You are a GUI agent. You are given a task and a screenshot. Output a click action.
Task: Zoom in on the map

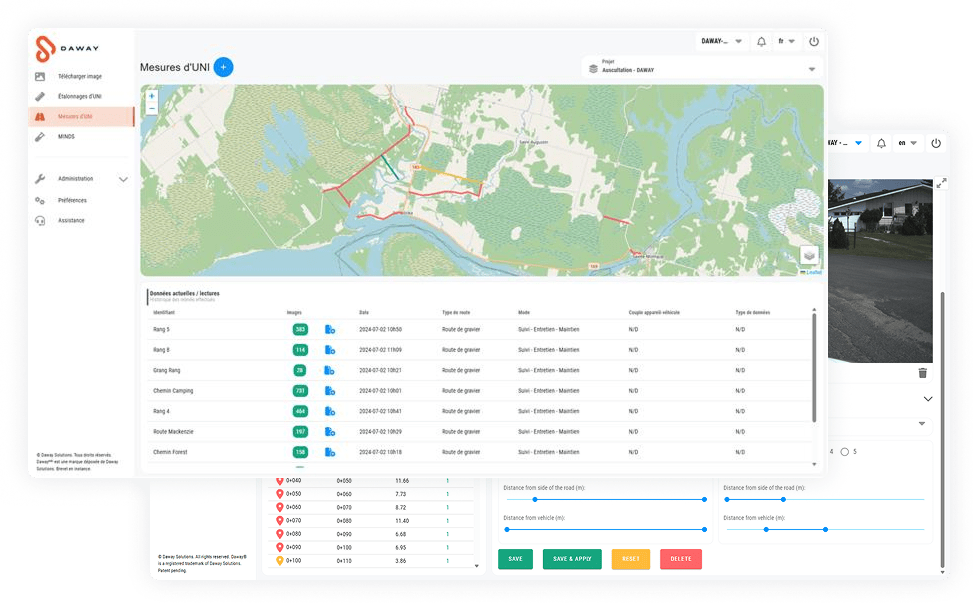[x=152, y=97]
